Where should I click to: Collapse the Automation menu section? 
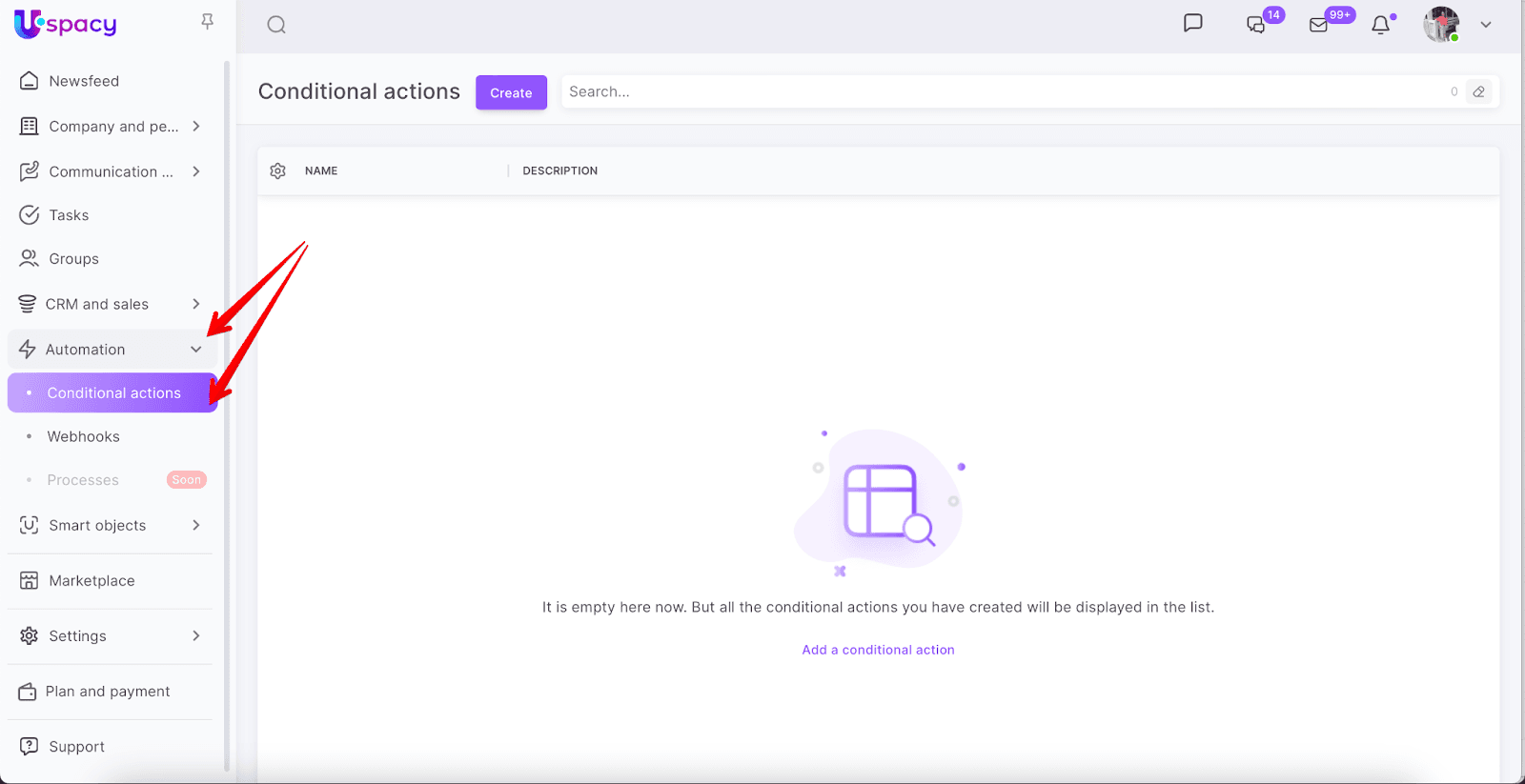click(x=196, y=350)
